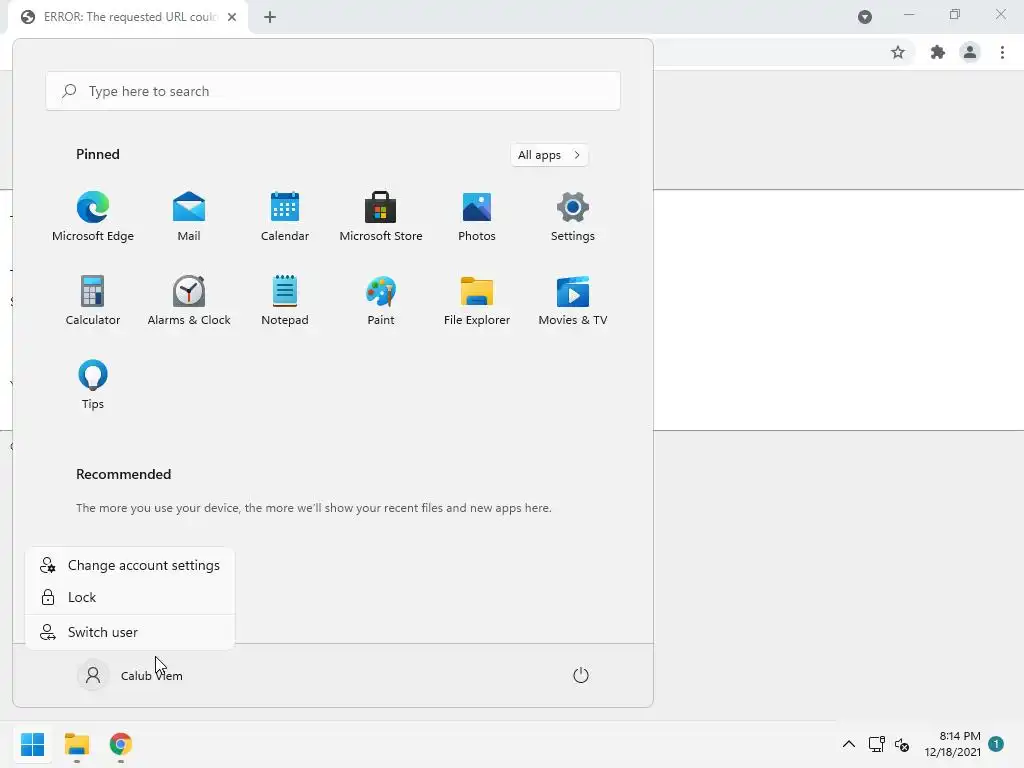This screenshot has width=1024, height=768.
Task: Launch Movies & TV
Action: [x=573, y=300]
